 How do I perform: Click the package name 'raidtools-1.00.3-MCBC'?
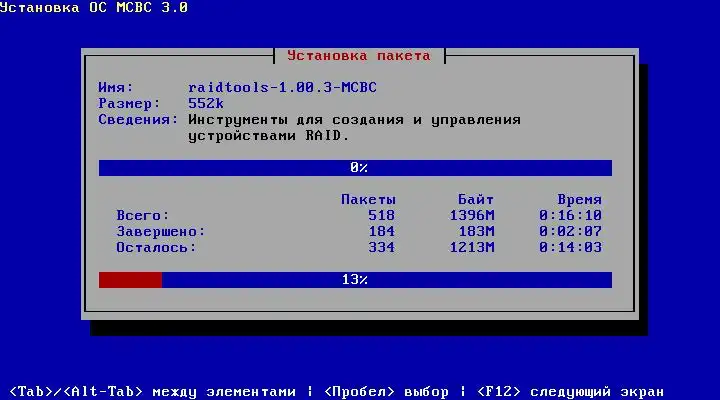[282, 87]
